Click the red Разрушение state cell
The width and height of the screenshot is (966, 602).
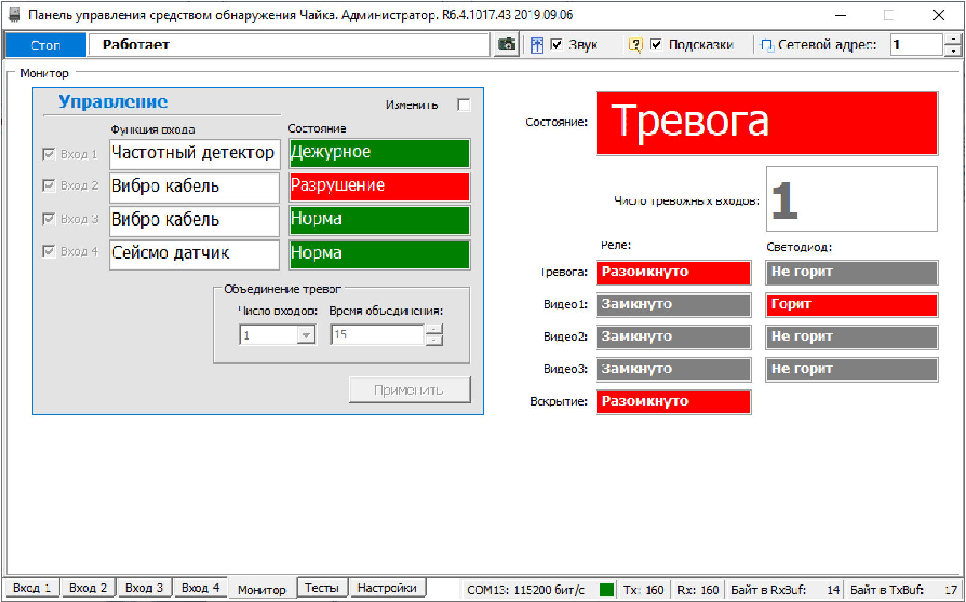pos(380,186)
